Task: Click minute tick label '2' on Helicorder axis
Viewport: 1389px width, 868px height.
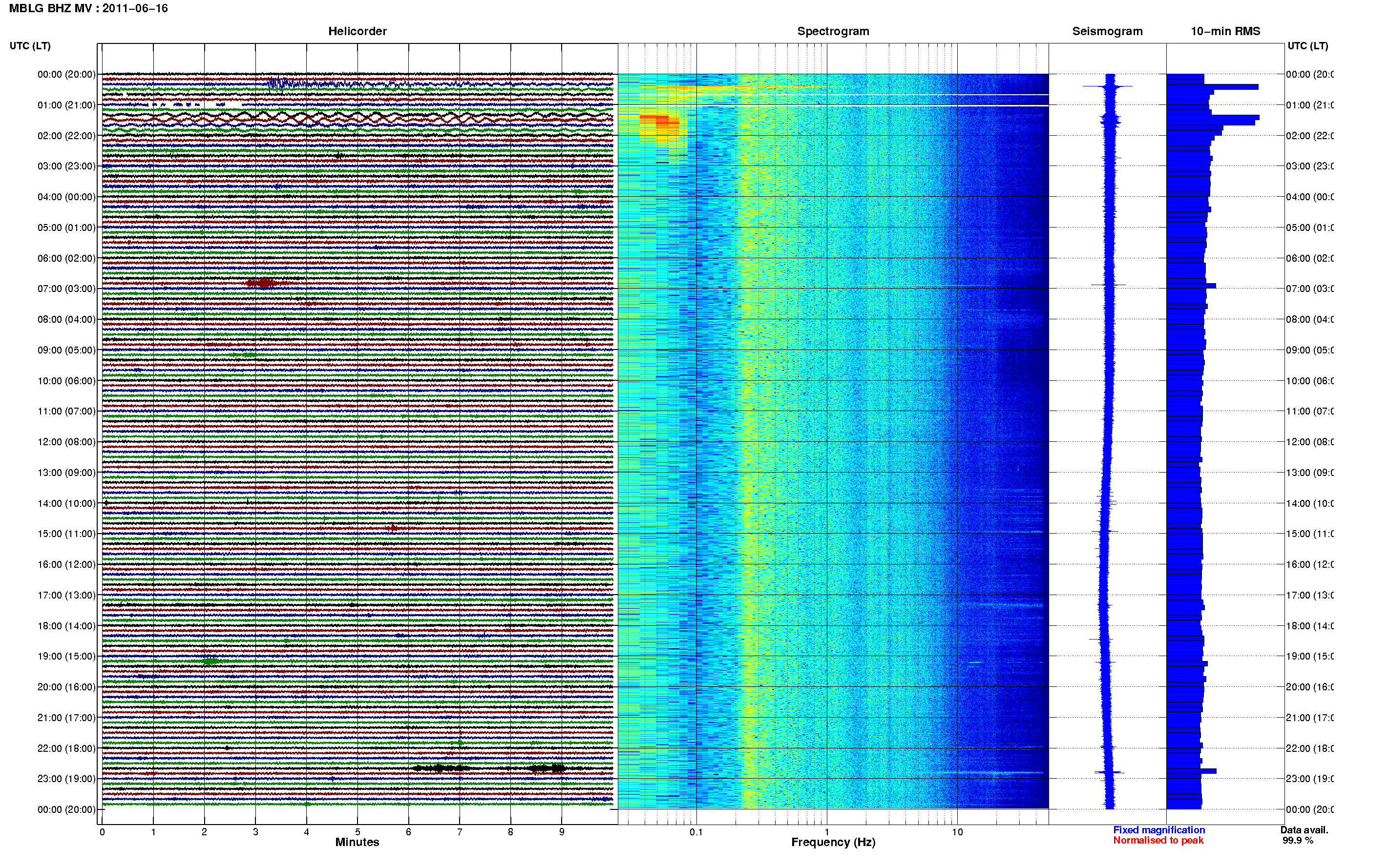Action: coord(205,832)
